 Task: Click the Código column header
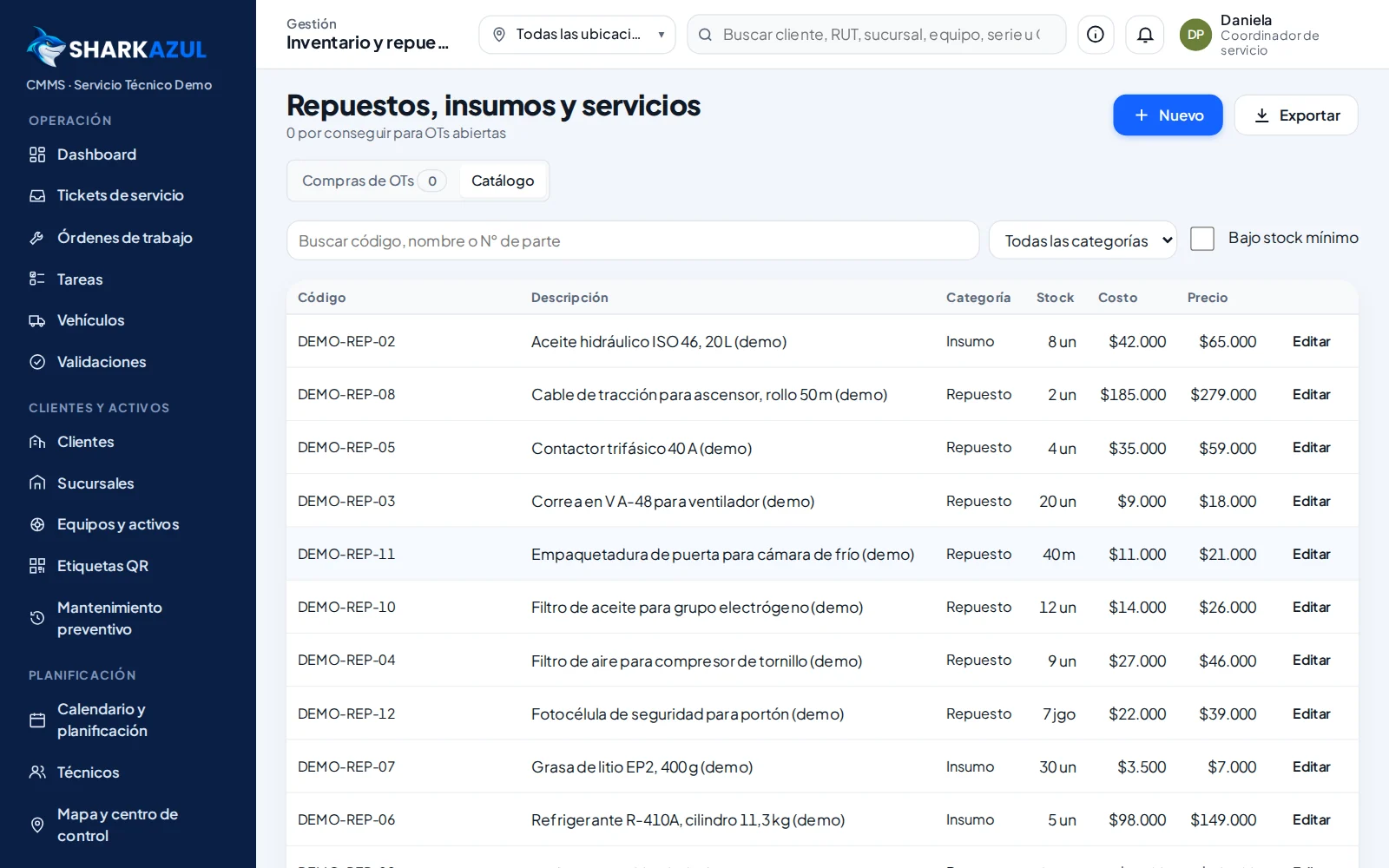(322, 298)
